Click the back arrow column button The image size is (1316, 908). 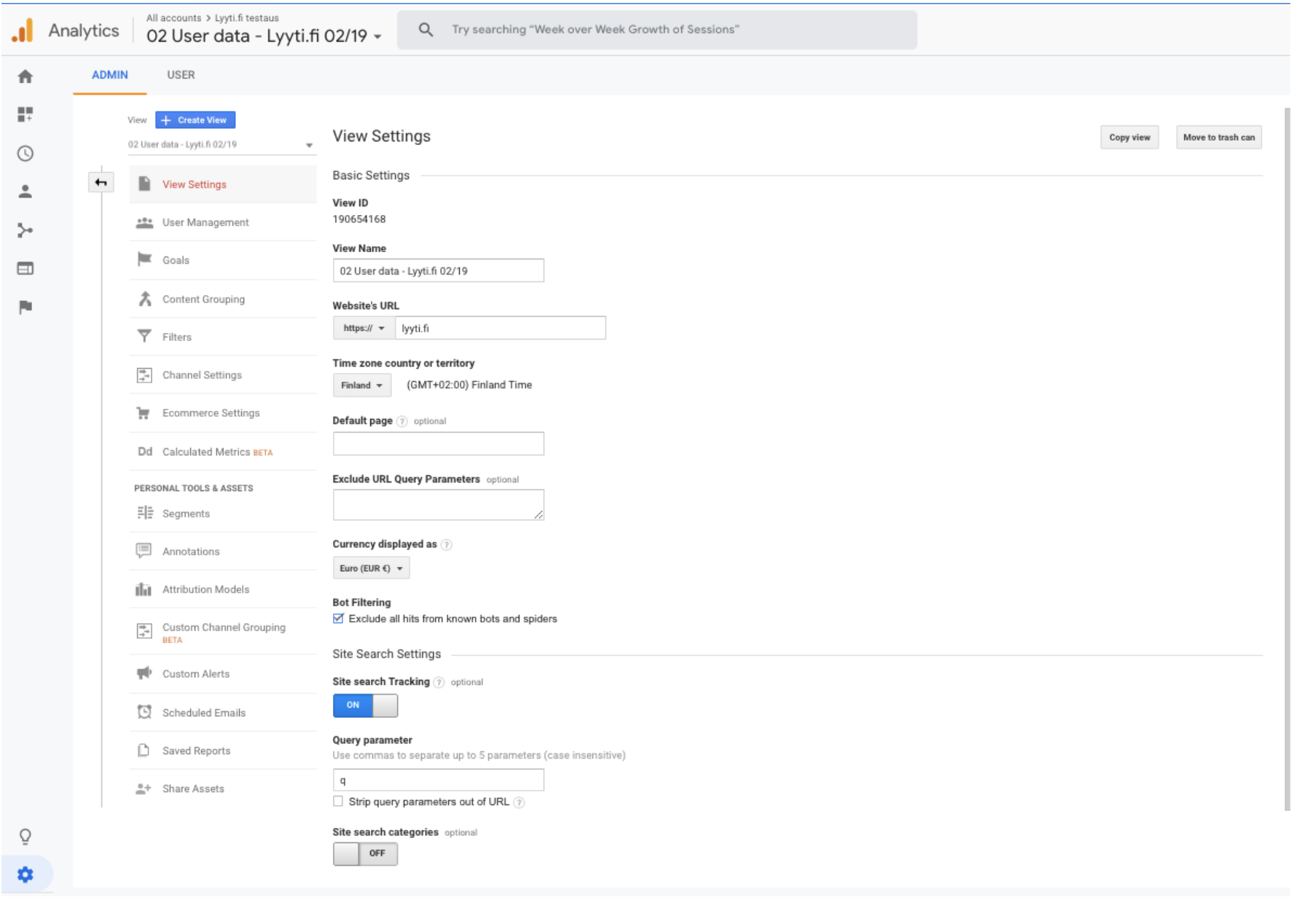tap(101, 182)
